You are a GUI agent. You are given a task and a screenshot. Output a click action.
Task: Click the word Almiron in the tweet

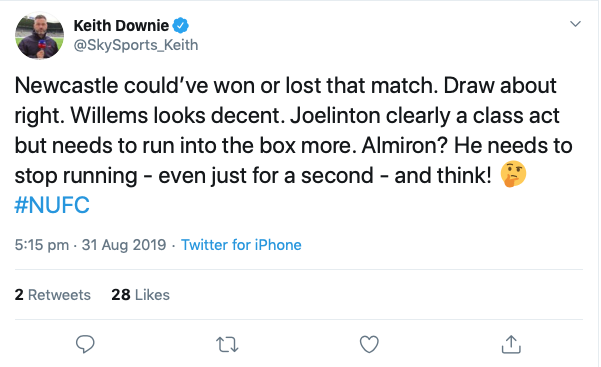(x=404, y=145)
